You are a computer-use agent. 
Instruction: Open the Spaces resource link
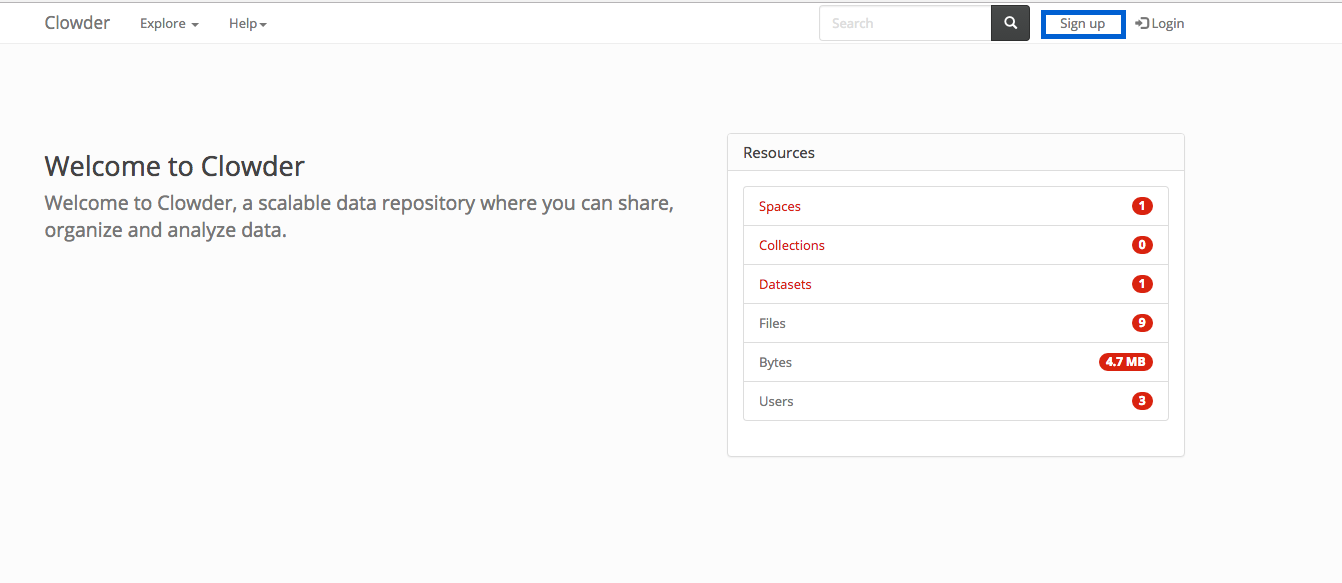pyautogui.click(x=780, y=206)
